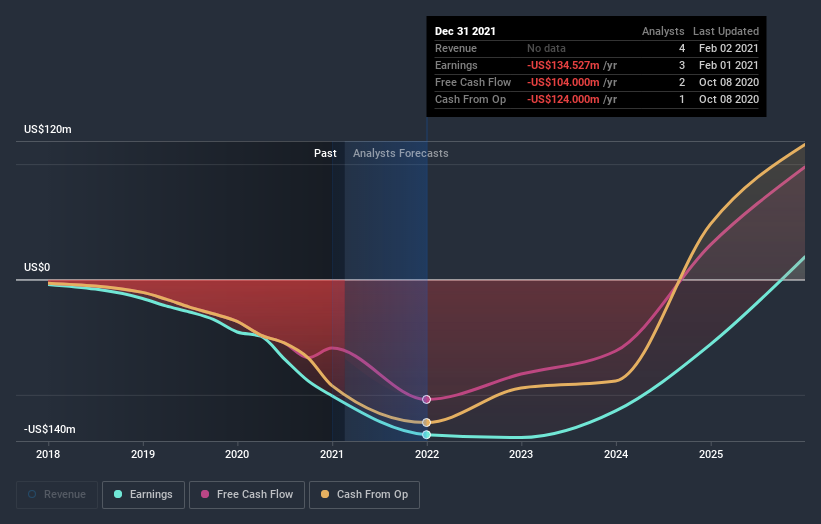
Task: Select the 2021 x-axis label
Action: tap(332, 454)
